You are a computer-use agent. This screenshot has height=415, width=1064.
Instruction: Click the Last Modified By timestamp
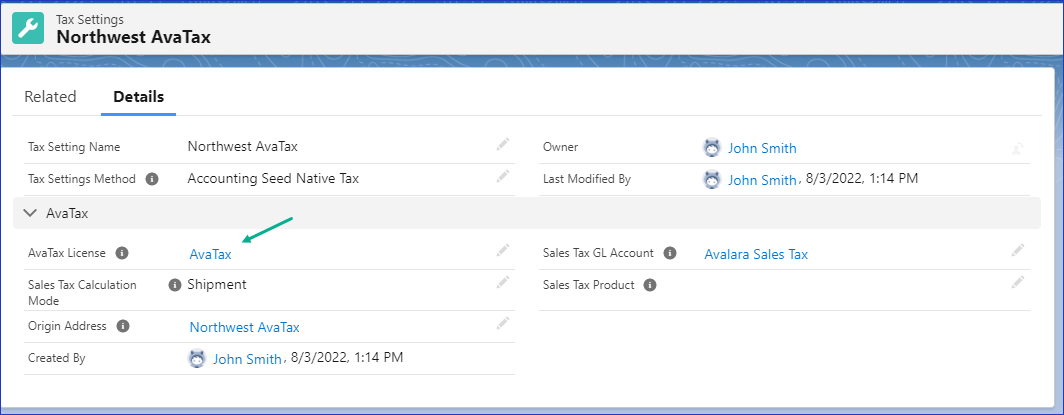click(862, 179)
